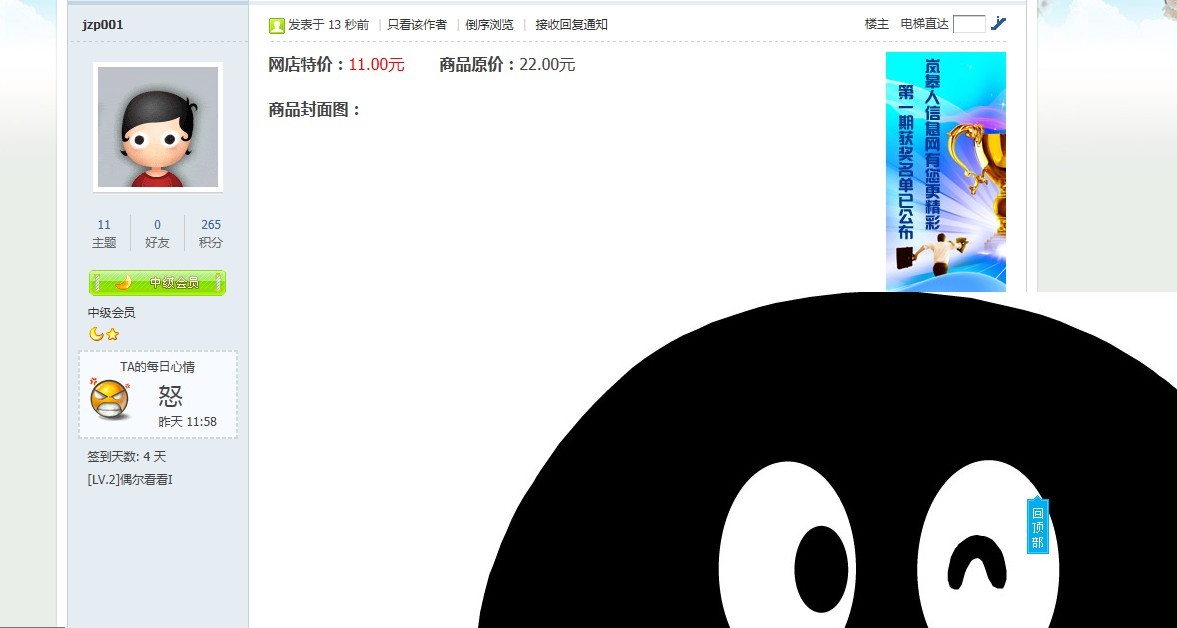The image size is (1177, 628).
Task: Click the moon rank icon
Action: (96, 334)
